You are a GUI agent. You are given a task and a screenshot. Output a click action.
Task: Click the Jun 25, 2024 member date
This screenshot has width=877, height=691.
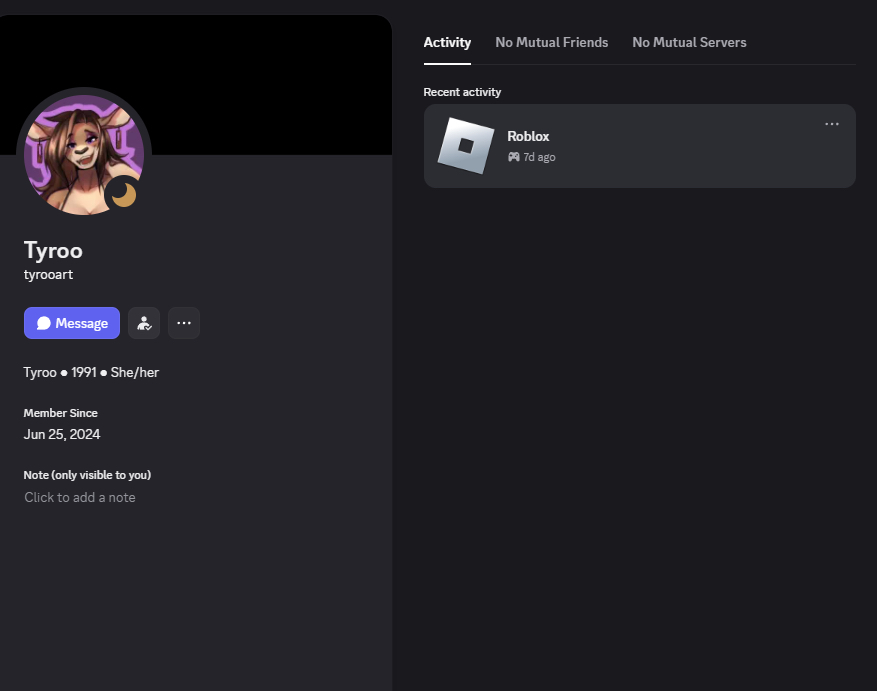62,434
